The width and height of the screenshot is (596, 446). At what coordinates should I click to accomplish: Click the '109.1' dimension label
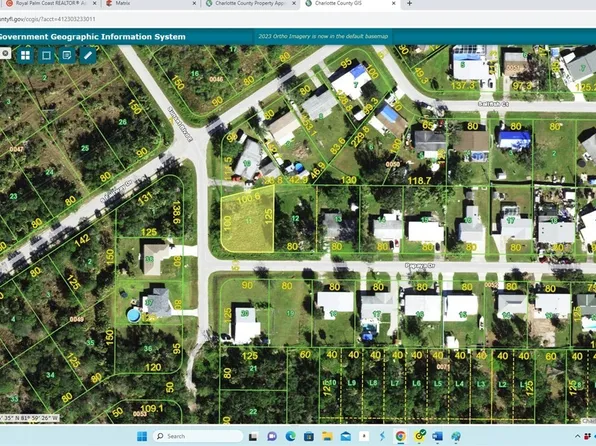[152, 409]
